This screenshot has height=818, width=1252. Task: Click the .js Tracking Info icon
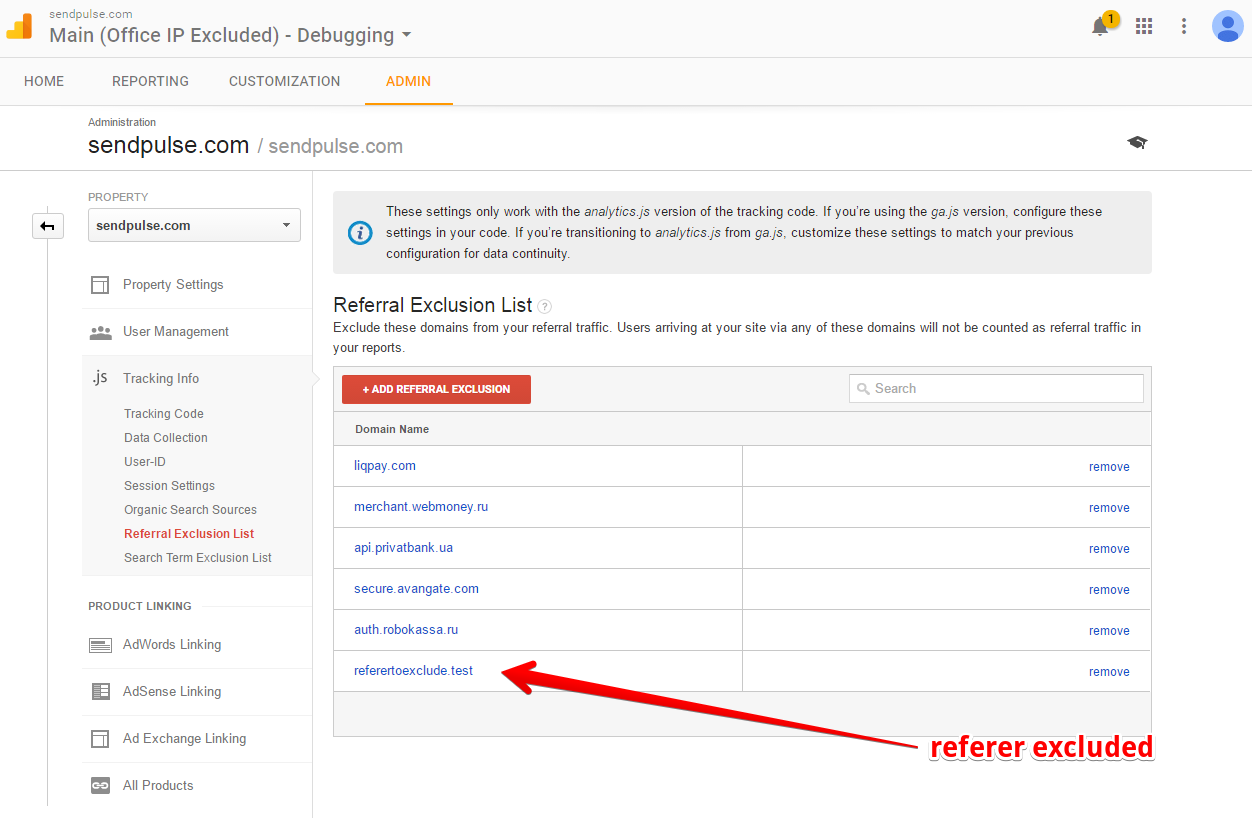100,377
